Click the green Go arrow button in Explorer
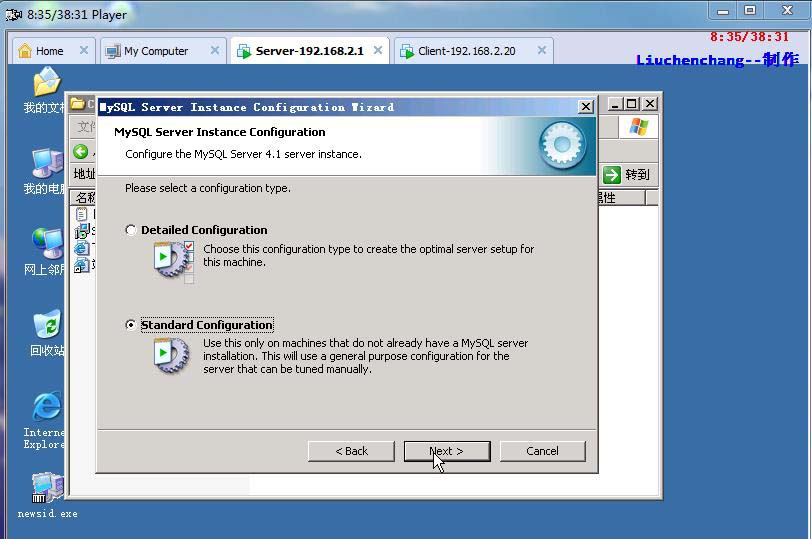The width and height of the screenshot is (812, 539). tap(612, 174)
